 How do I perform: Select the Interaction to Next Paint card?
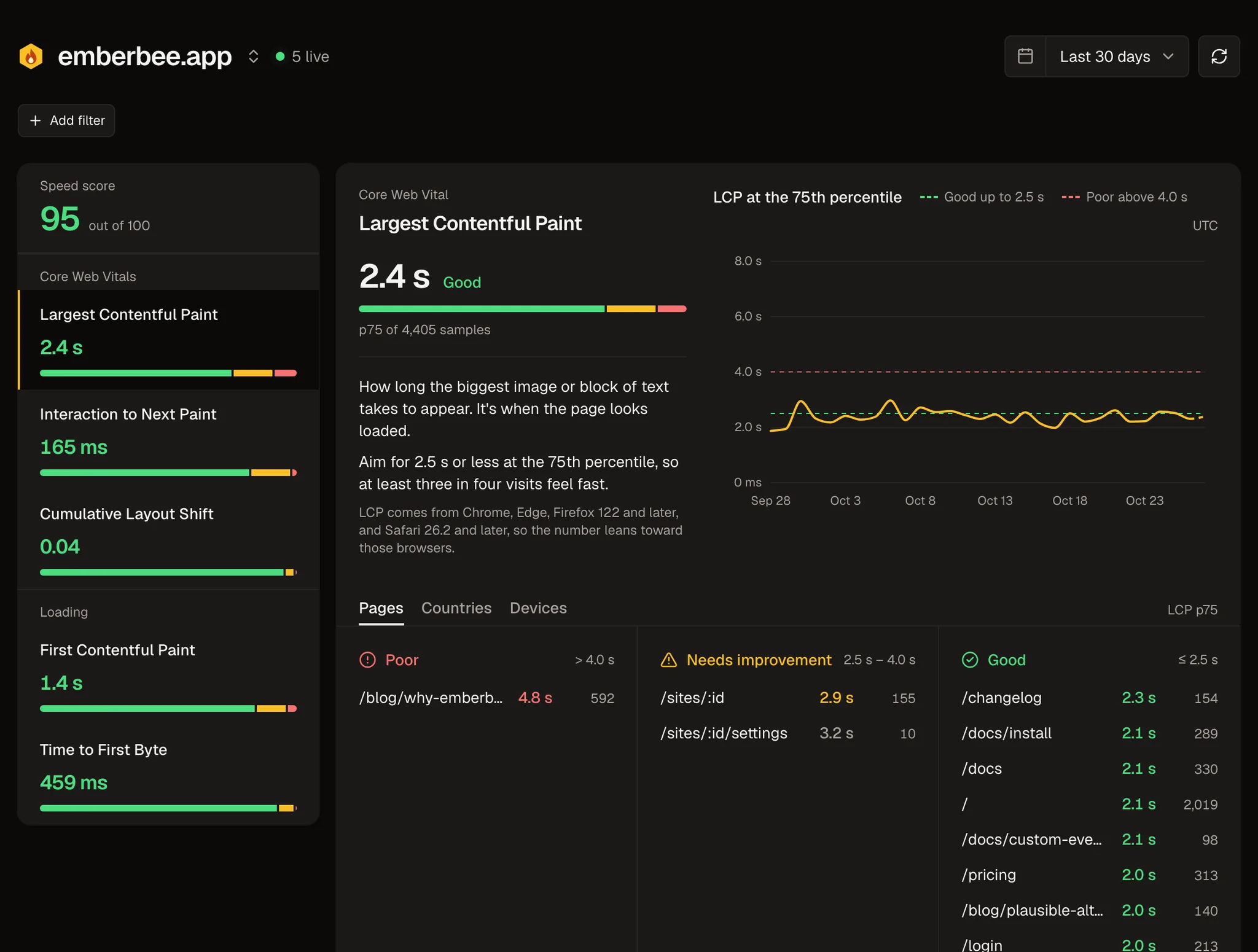168,439
